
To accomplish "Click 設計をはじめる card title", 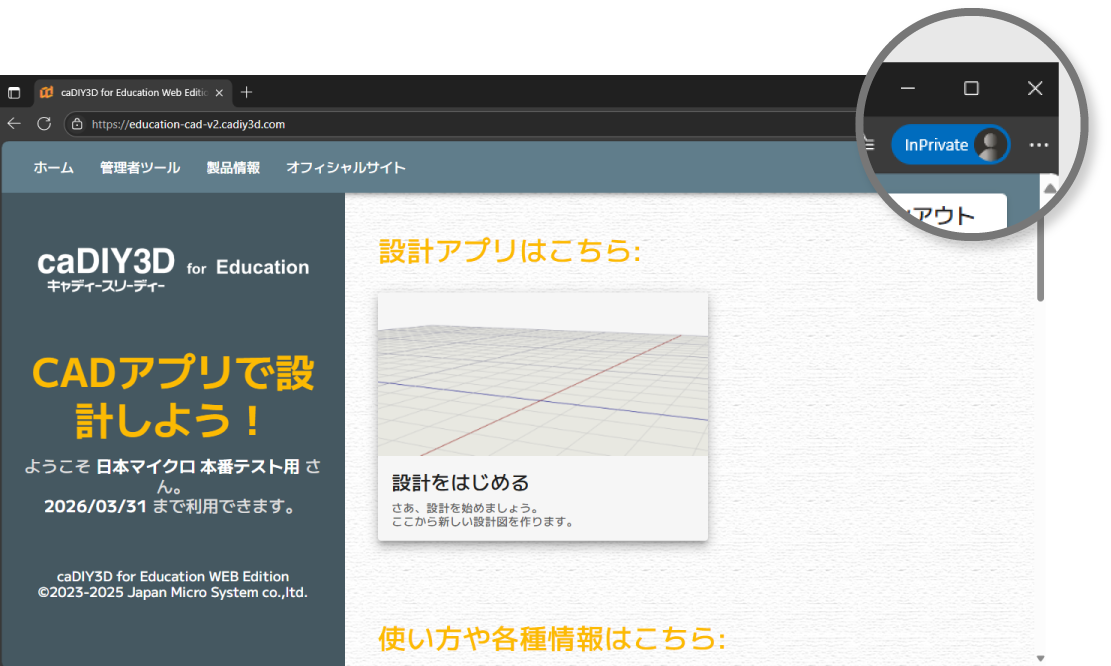I will (x=461, y=483).
